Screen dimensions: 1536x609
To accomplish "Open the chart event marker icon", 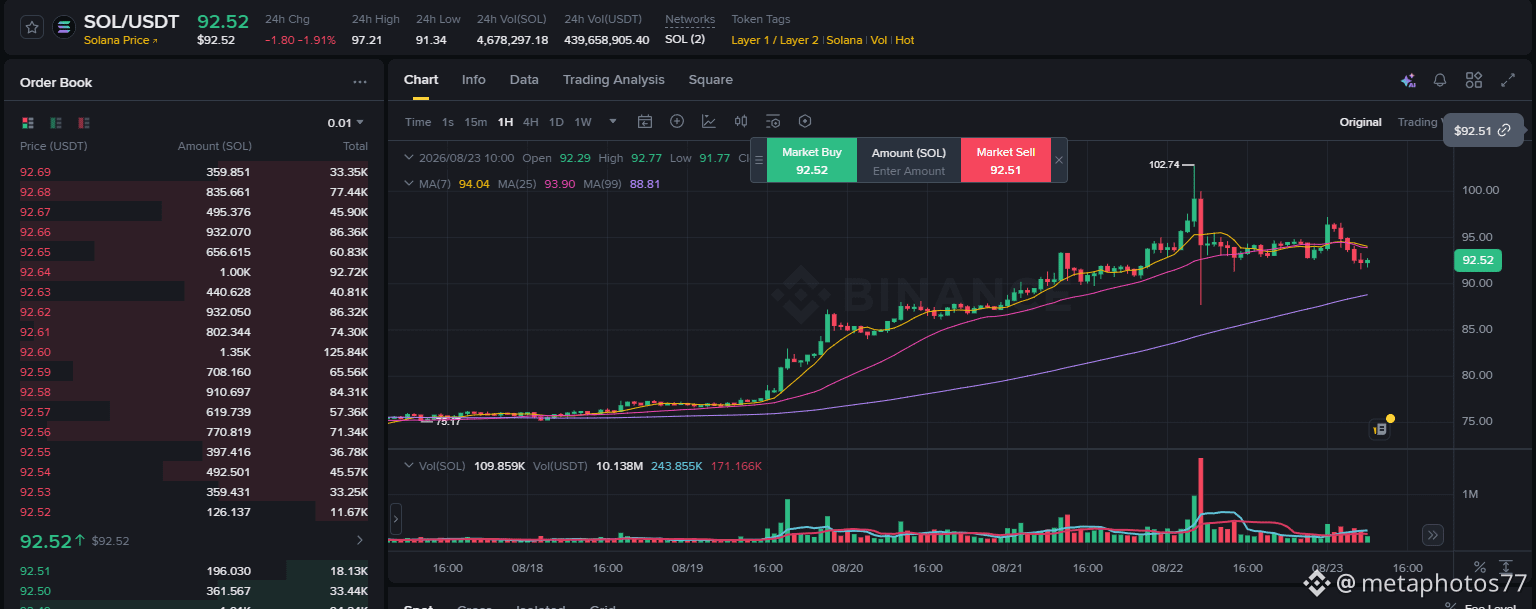I will [1380, 429].
